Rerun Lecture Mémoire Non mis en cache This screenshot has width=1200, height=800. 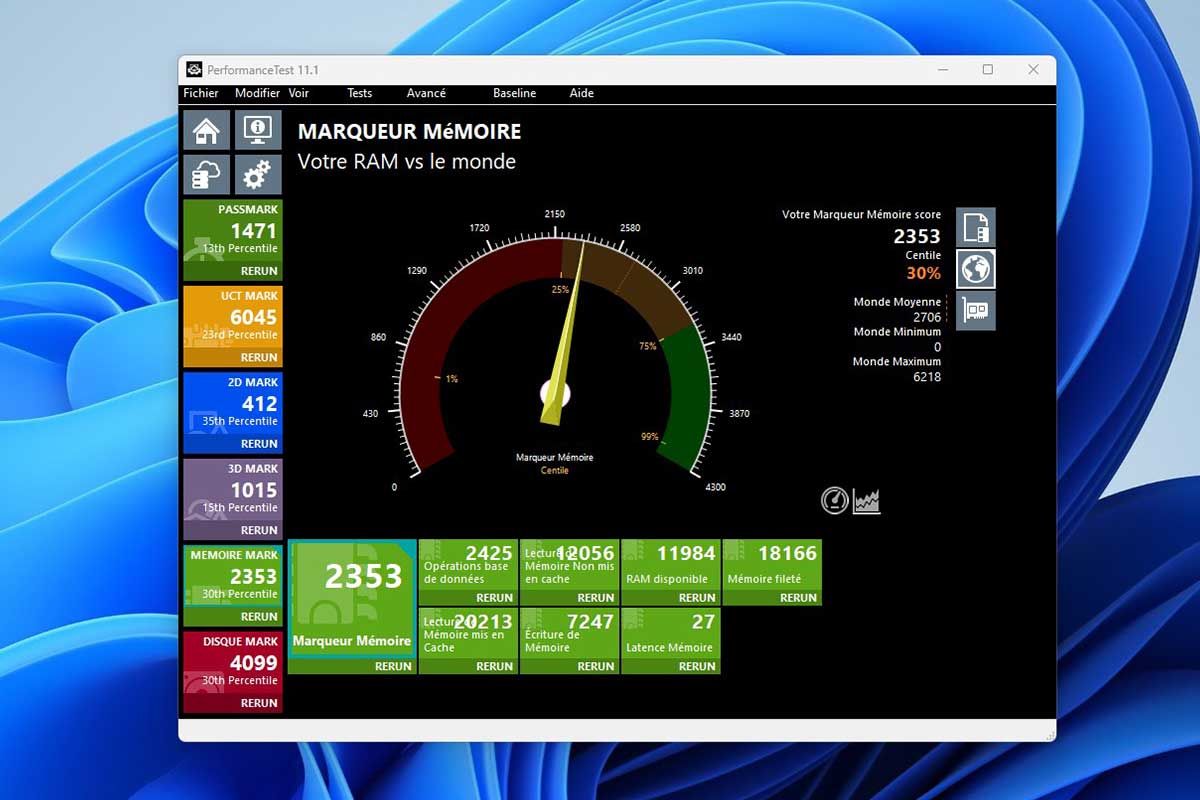(x=596, y=598)
